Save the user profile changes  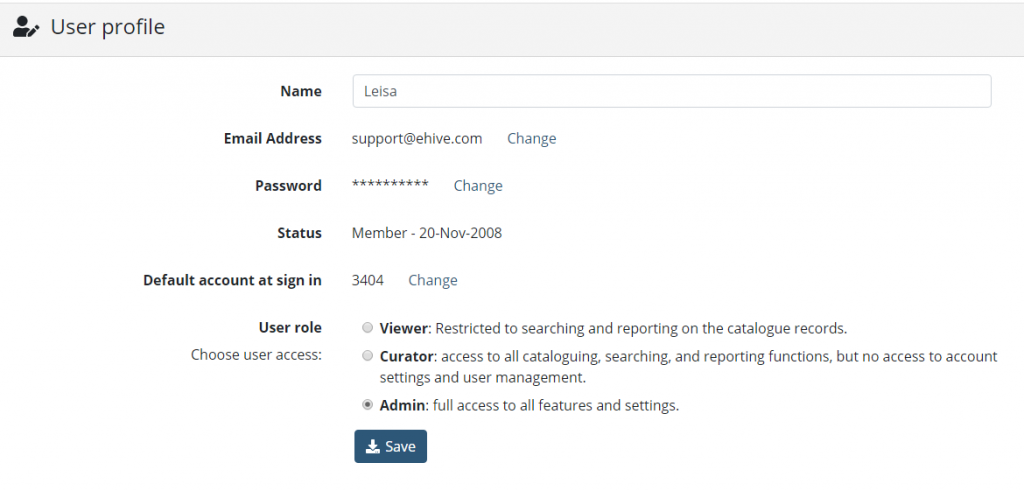coord(391,447)
